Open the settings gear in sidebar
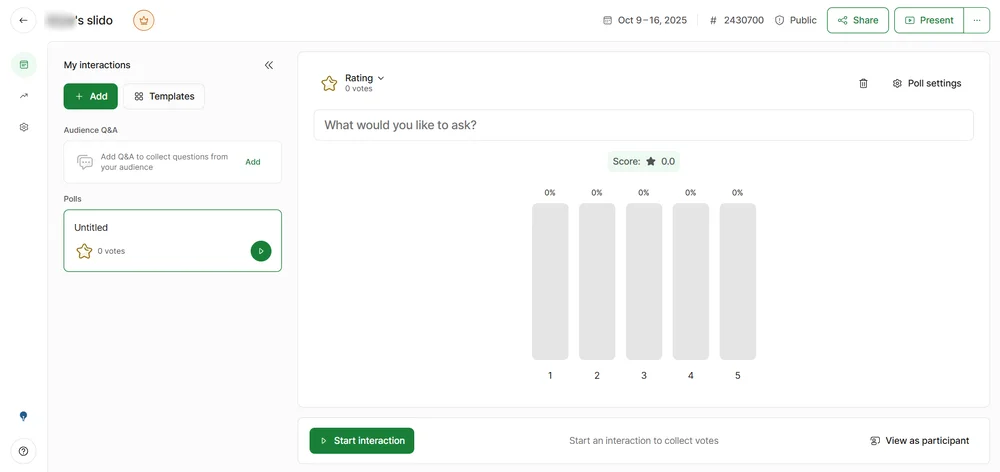 click(x=24, y=127)
